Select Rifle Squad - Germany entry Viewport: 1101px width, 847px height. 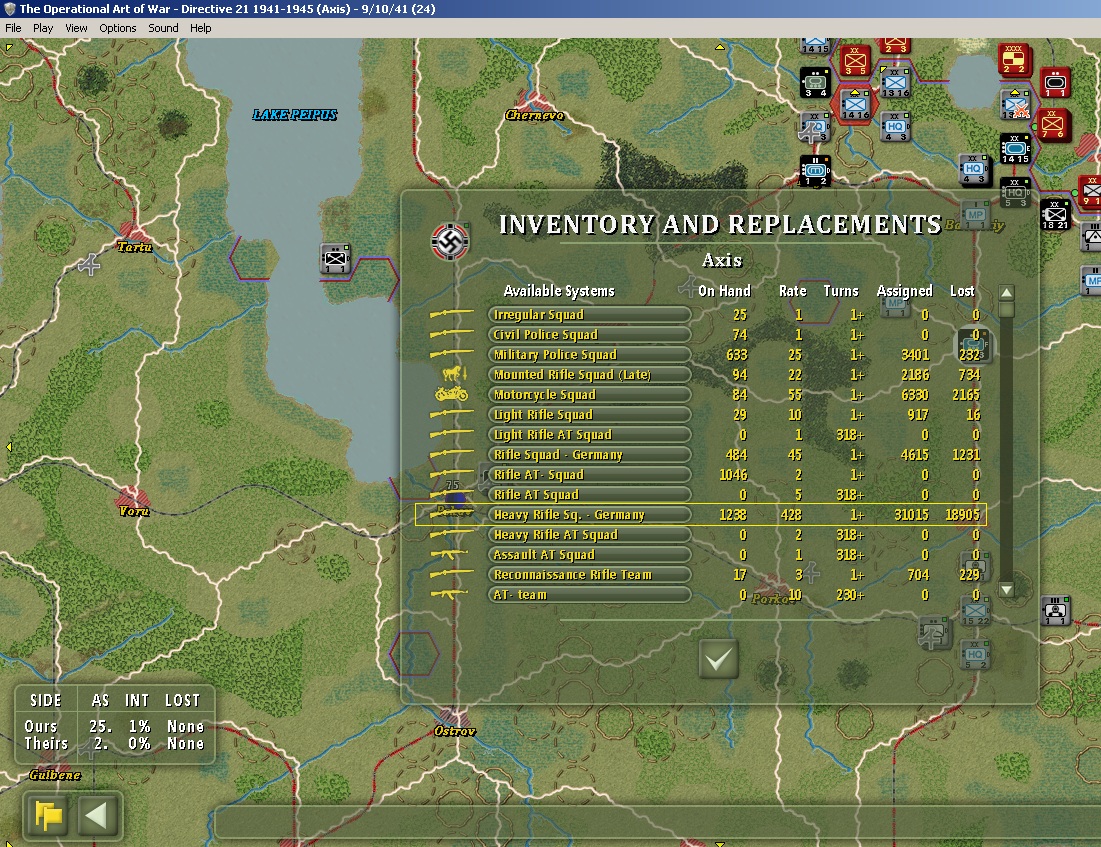click(x=589, y=454)
